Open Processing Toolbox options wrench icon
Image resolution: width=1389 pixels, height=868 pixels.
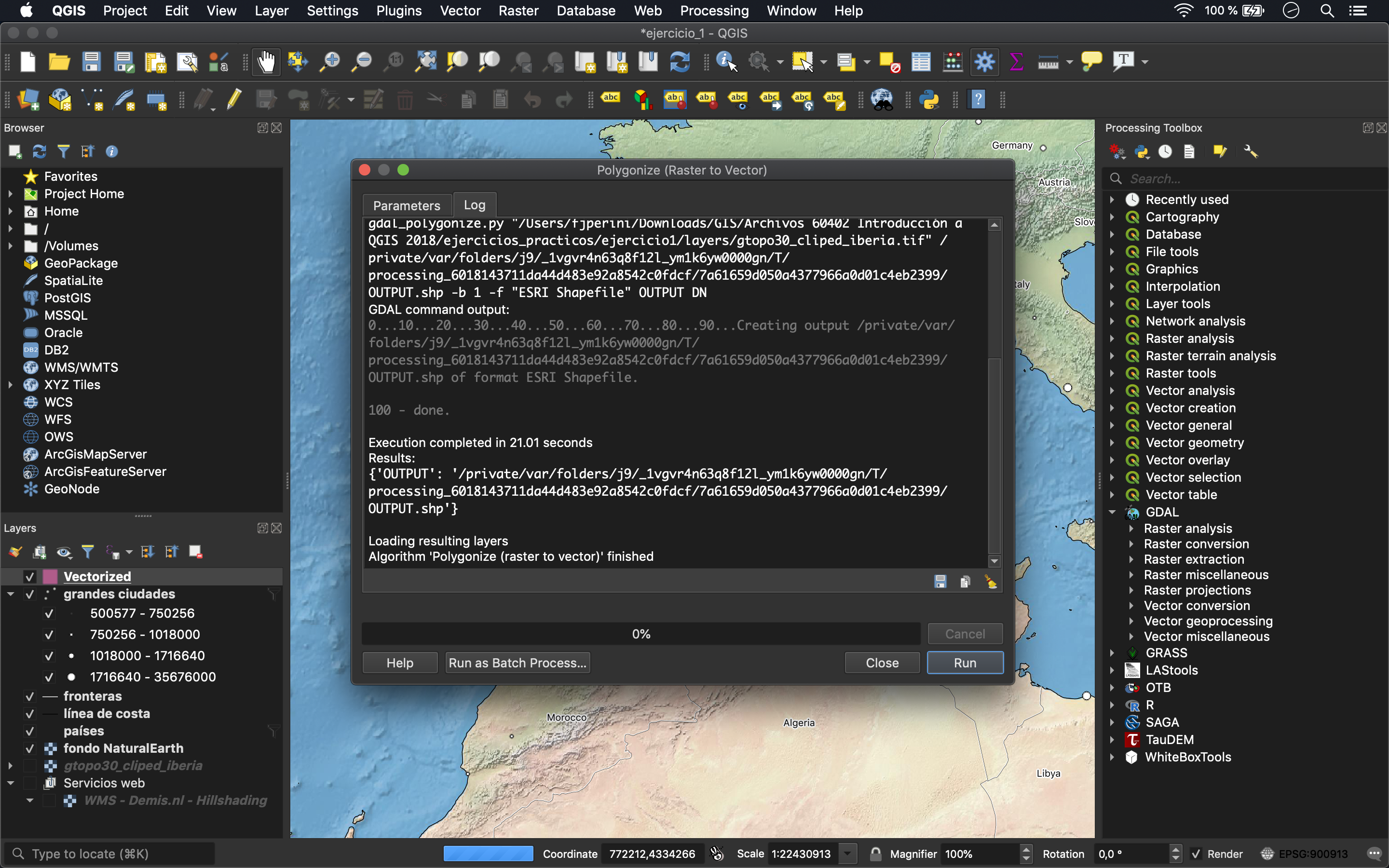[1250, 151]
